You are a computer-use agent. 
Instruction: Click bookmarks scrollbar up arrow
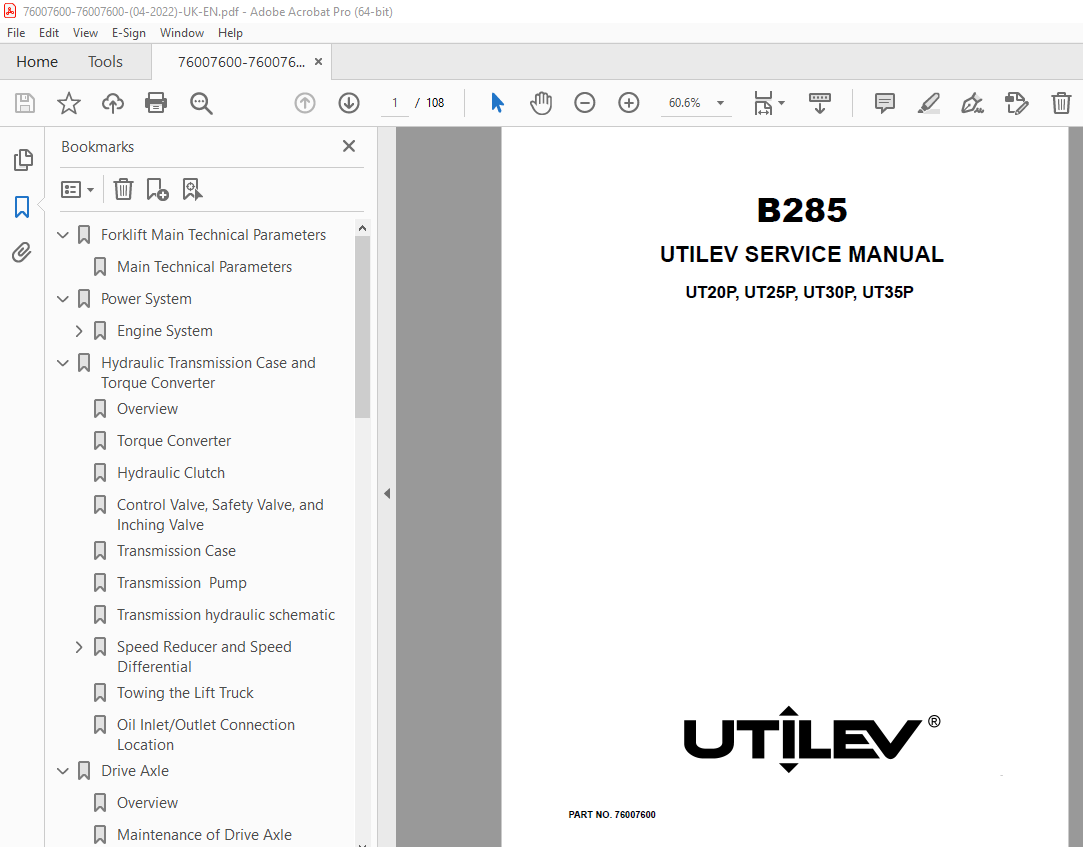click(x=363, y=228)
